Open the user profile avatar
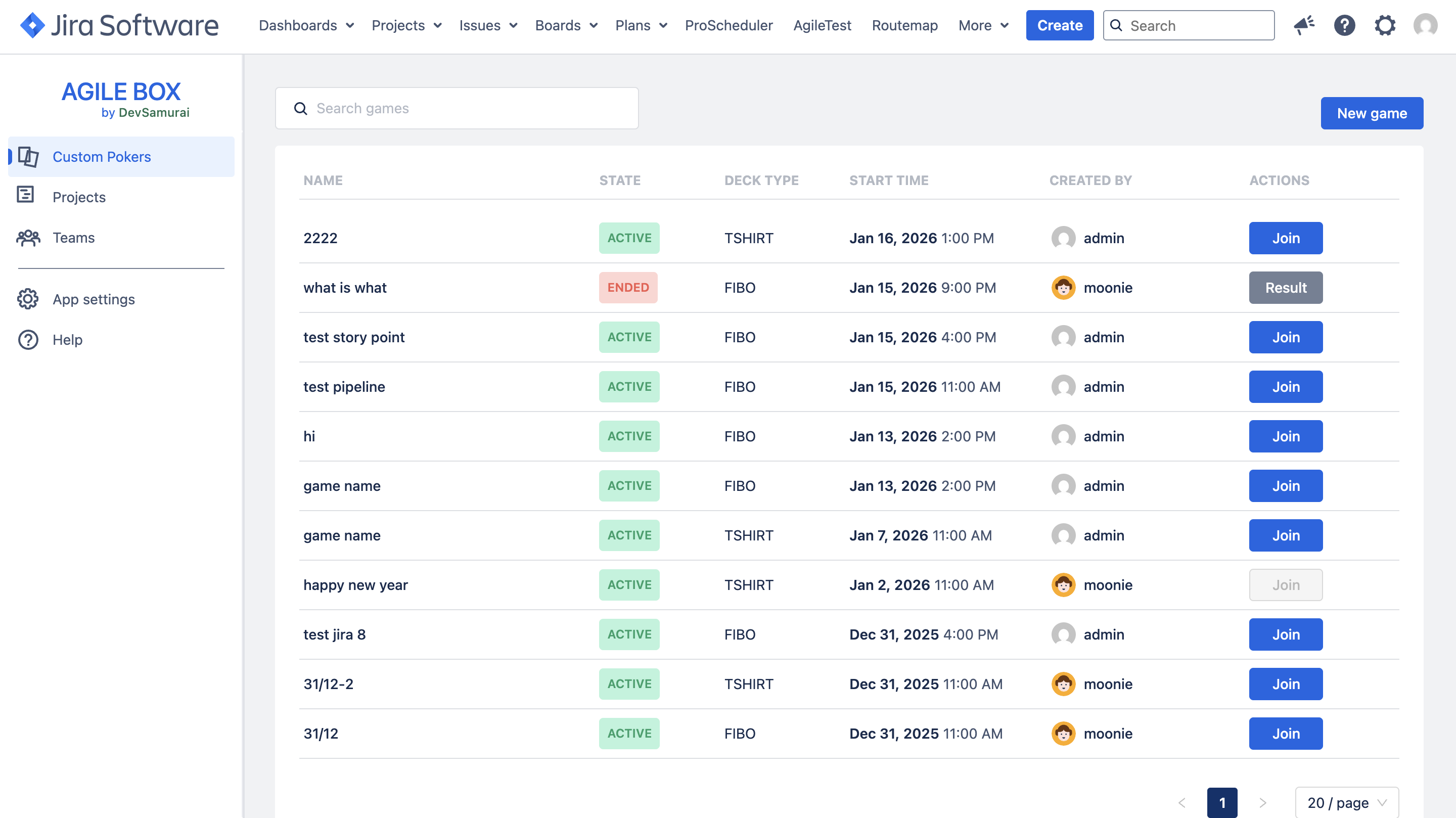This screenshot has height=818, width=1456. point(1425,25)
